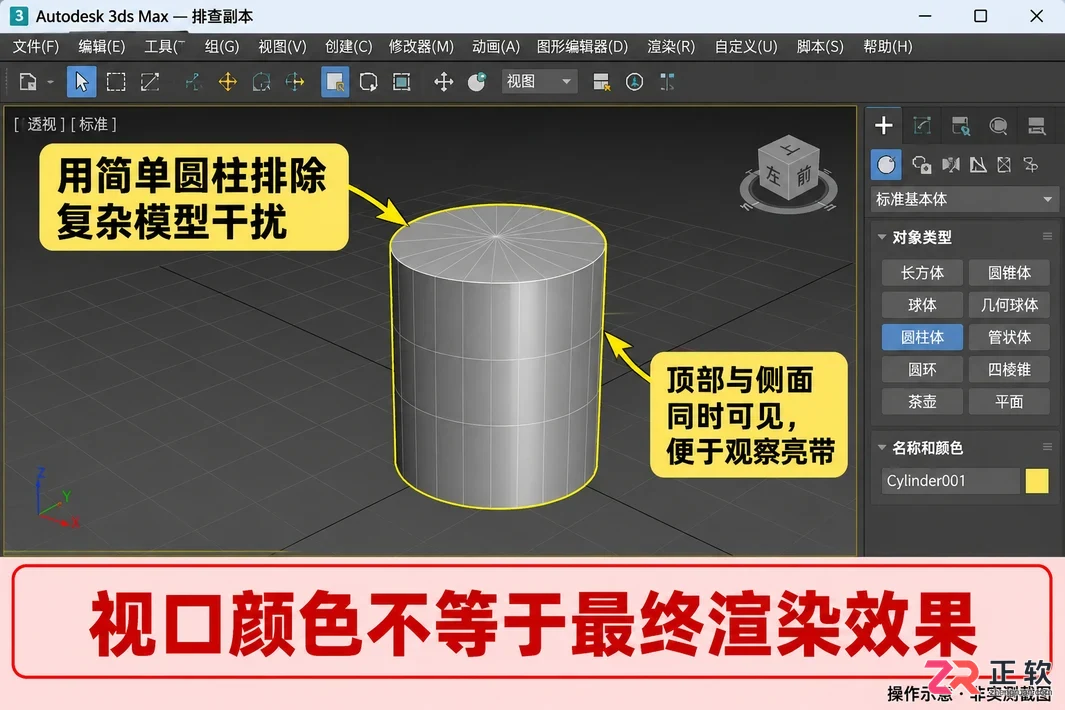Screen dimensions: 1065x710
Task: Open the 动画(A) menu
Action: click(x=496, y=46)
